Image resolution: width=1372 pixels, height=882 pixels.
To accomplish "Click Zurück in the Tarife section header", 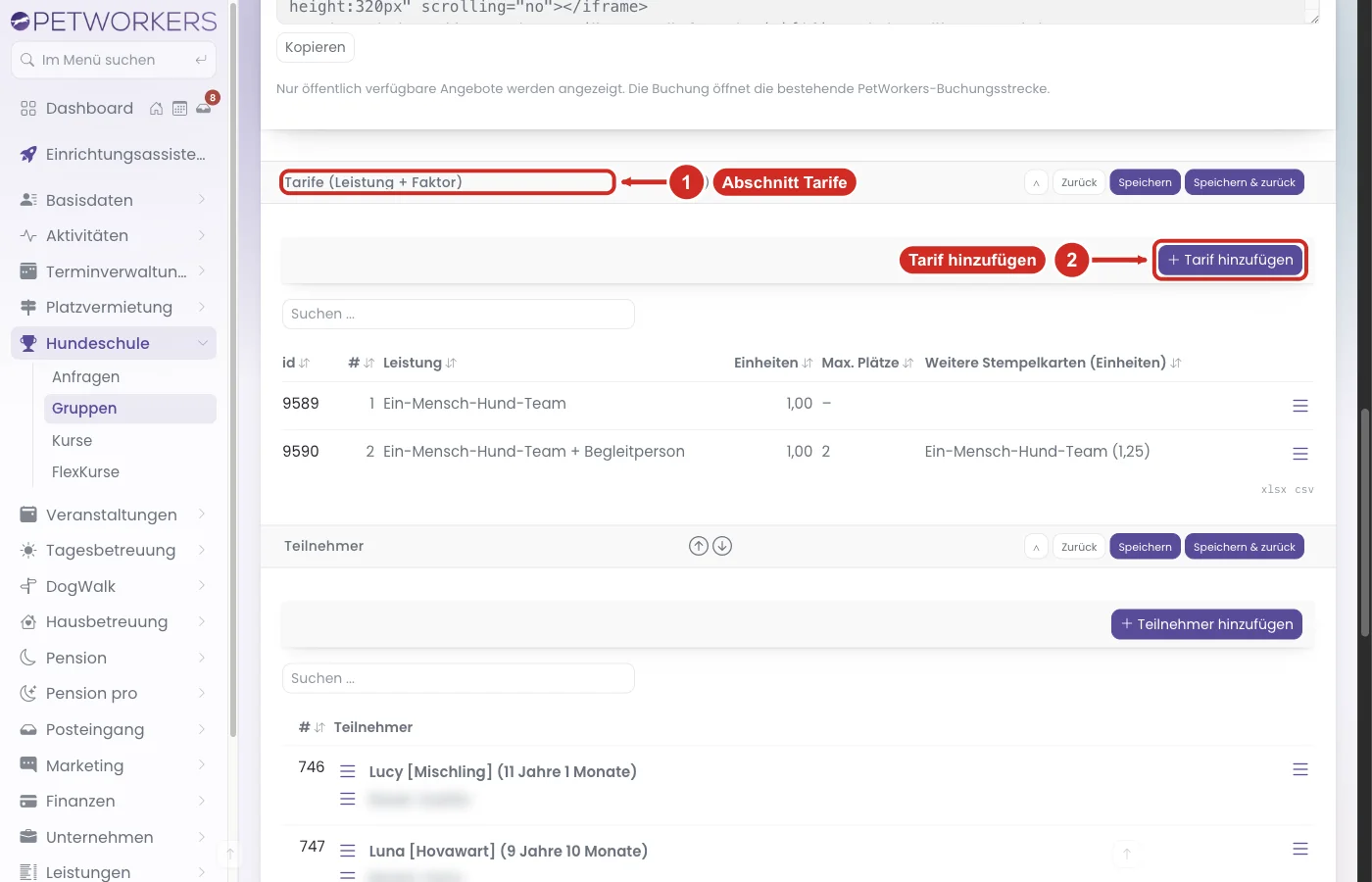I will [1079, 182].
